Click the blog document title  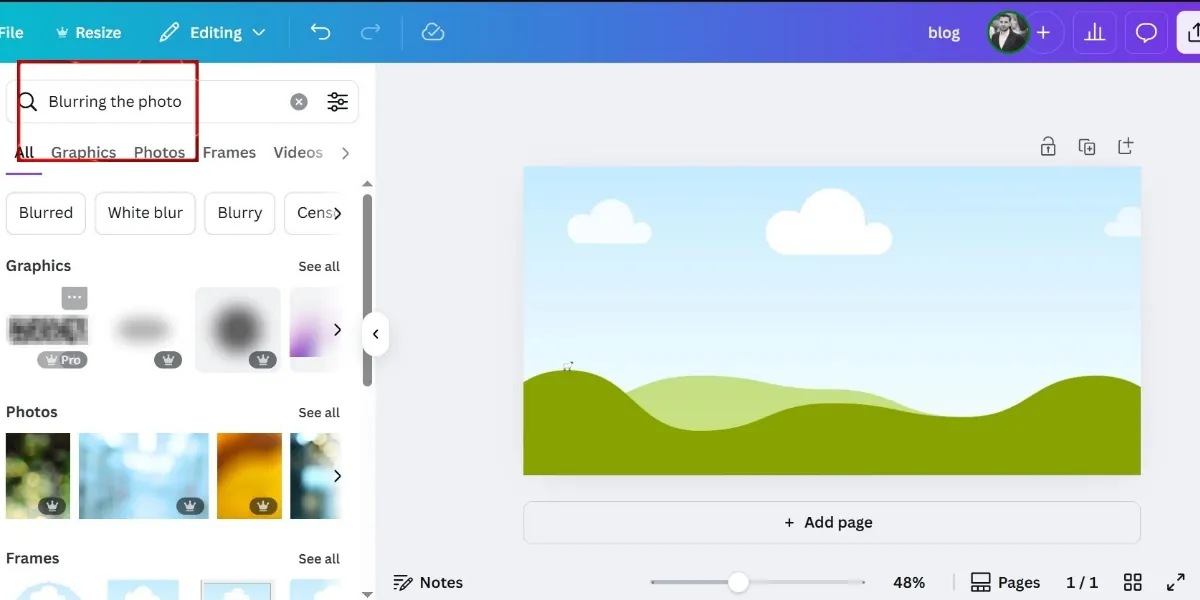[x=944, y=33]
